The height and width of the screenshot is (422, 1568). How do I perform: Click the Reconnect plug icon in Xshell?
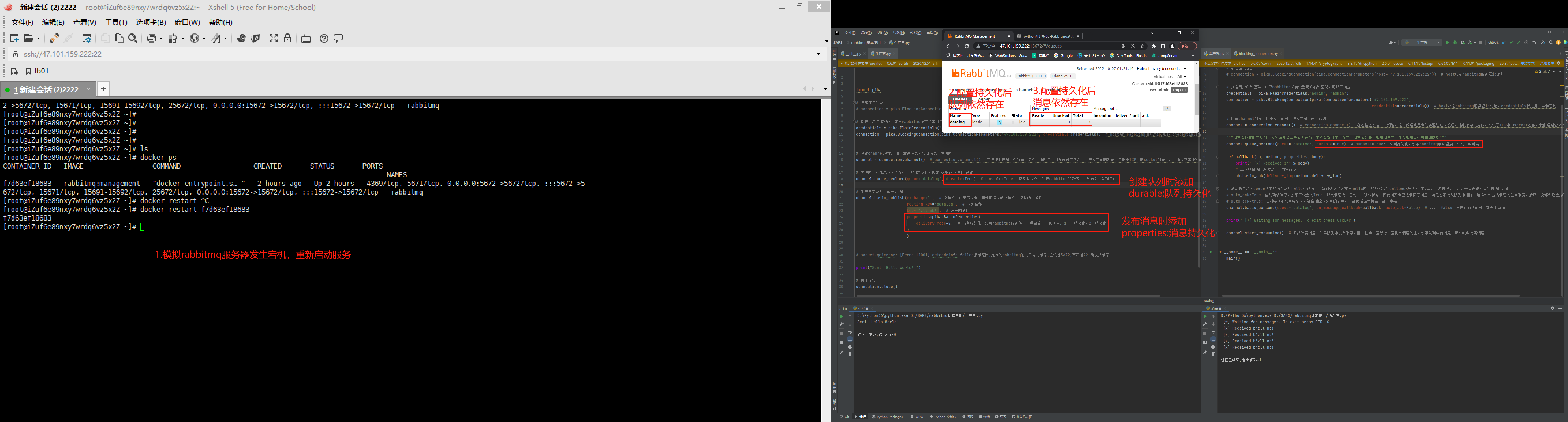[54, 38]
